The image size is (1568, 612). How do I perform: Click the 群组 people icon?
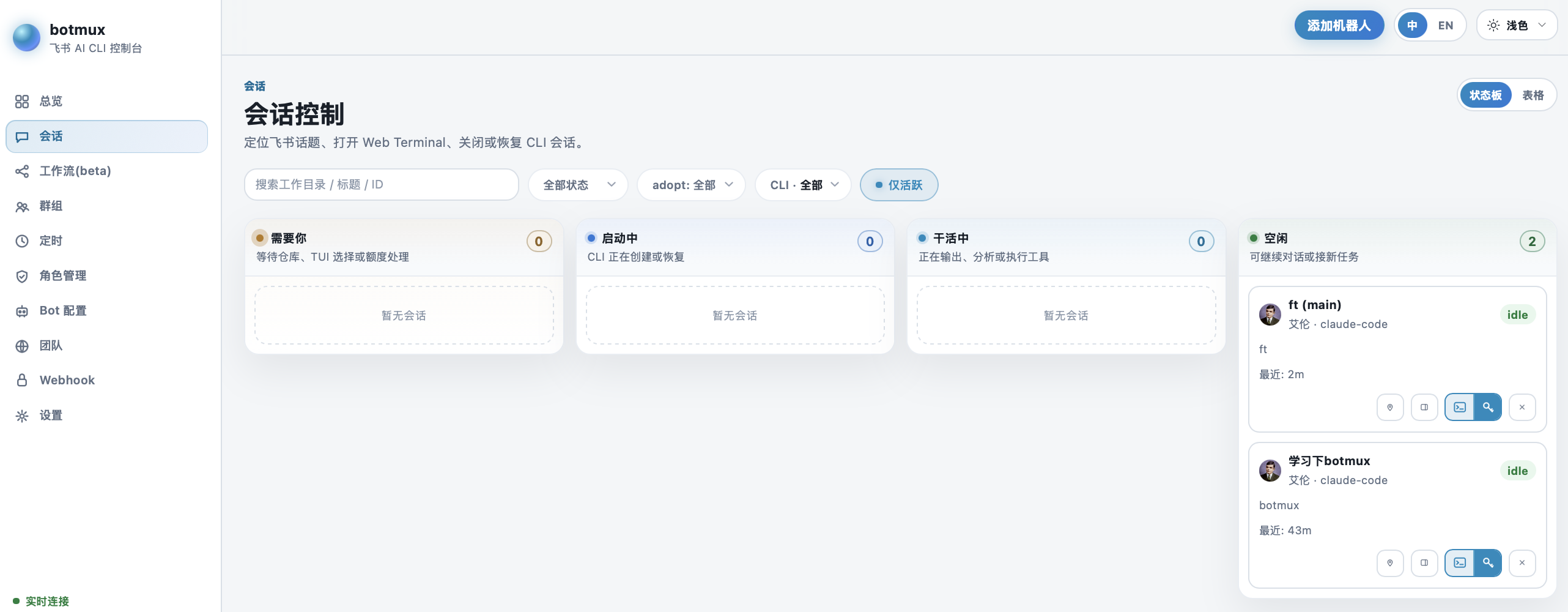coord(22,206)
